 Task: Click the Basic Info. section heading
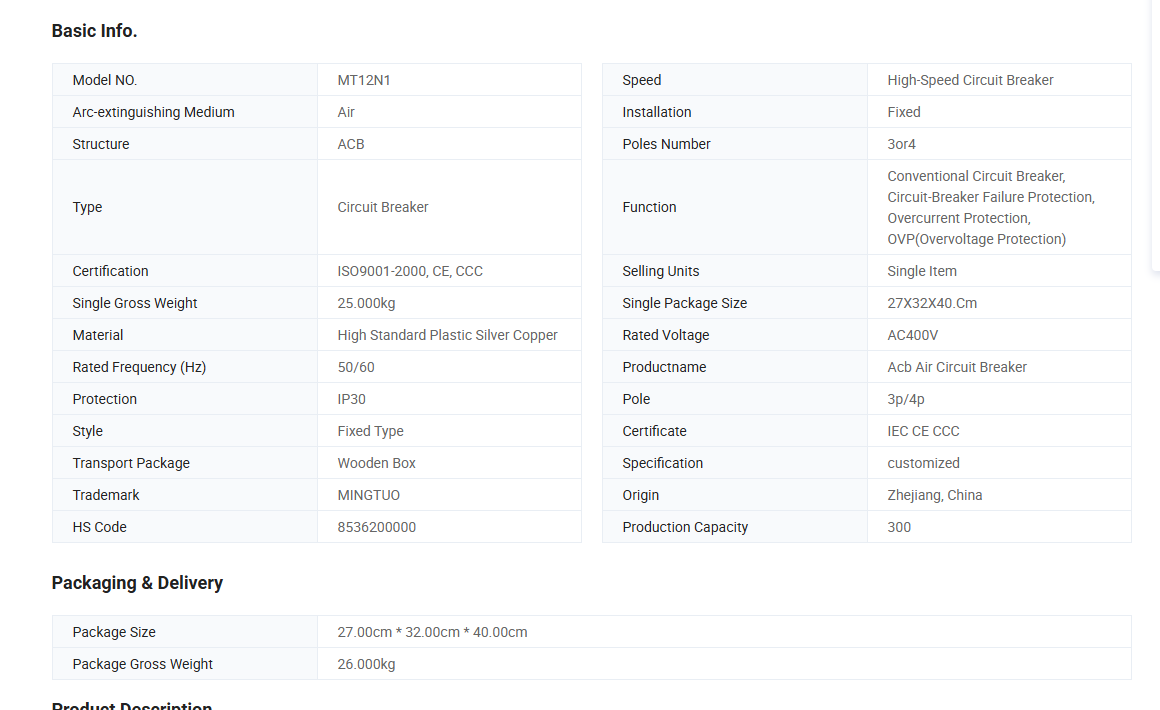point(94,31)
